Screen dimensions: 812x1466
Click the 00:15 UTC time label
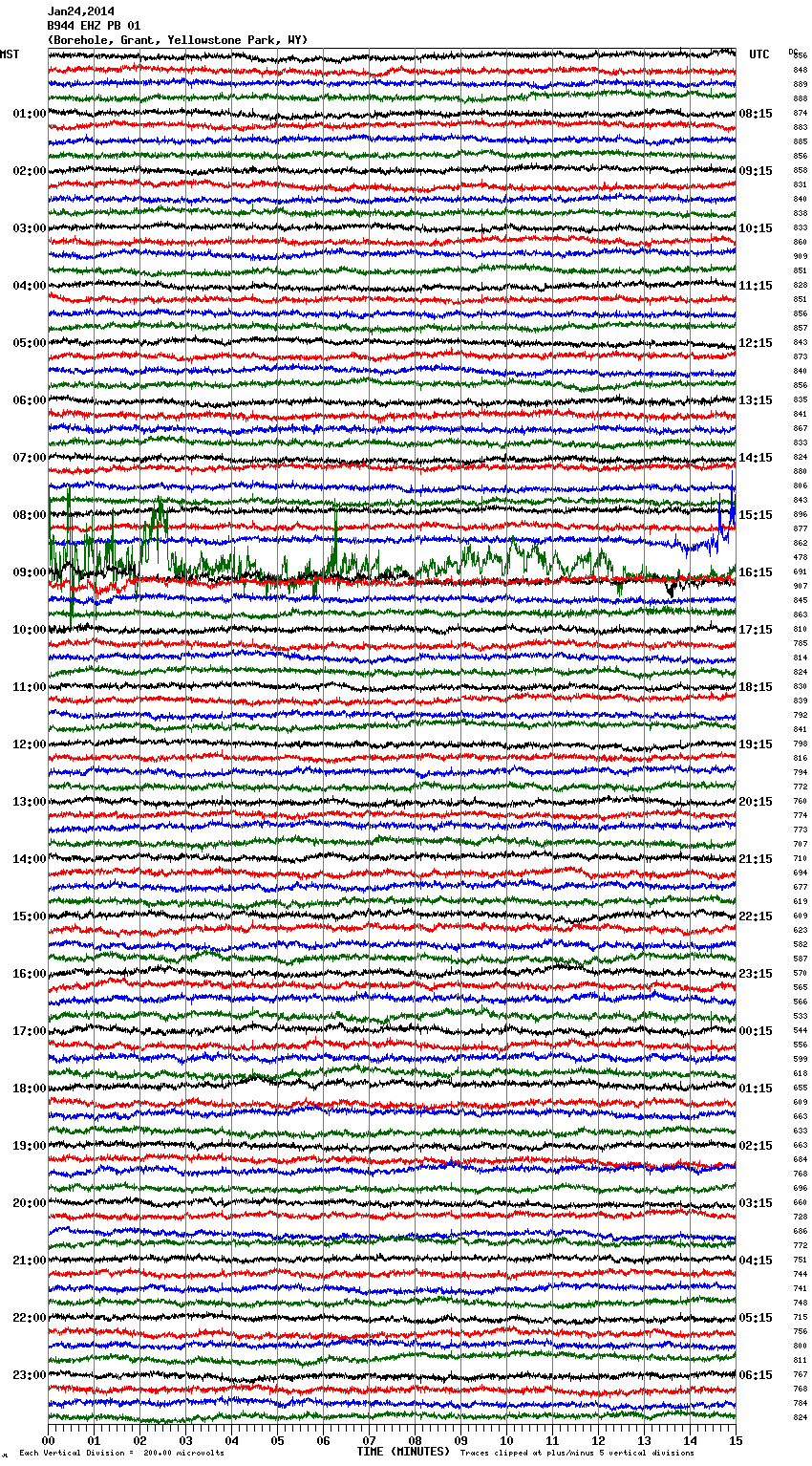756,1031
